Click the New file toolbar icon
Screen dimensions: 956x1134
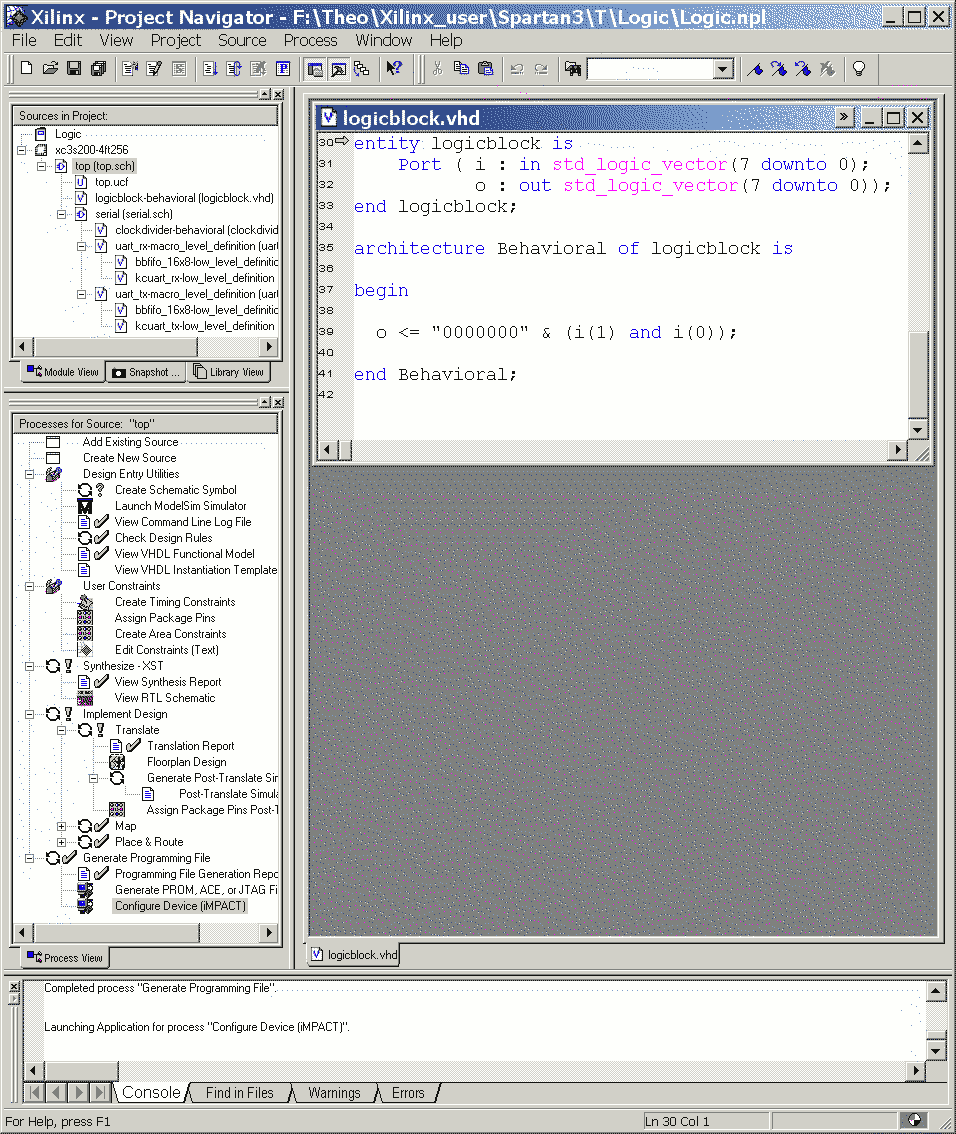[x=27, y=69]
